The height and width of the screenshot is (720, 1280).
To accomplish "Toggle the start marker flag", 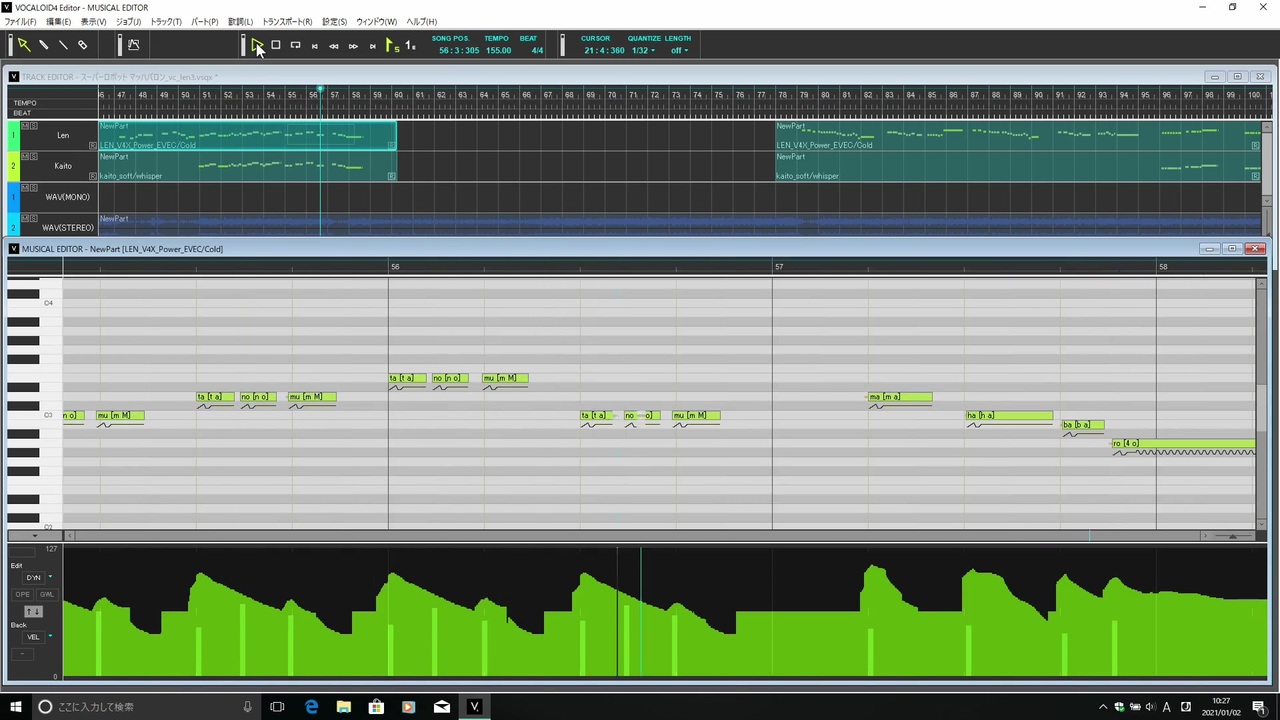I will [x=392, y=45].
